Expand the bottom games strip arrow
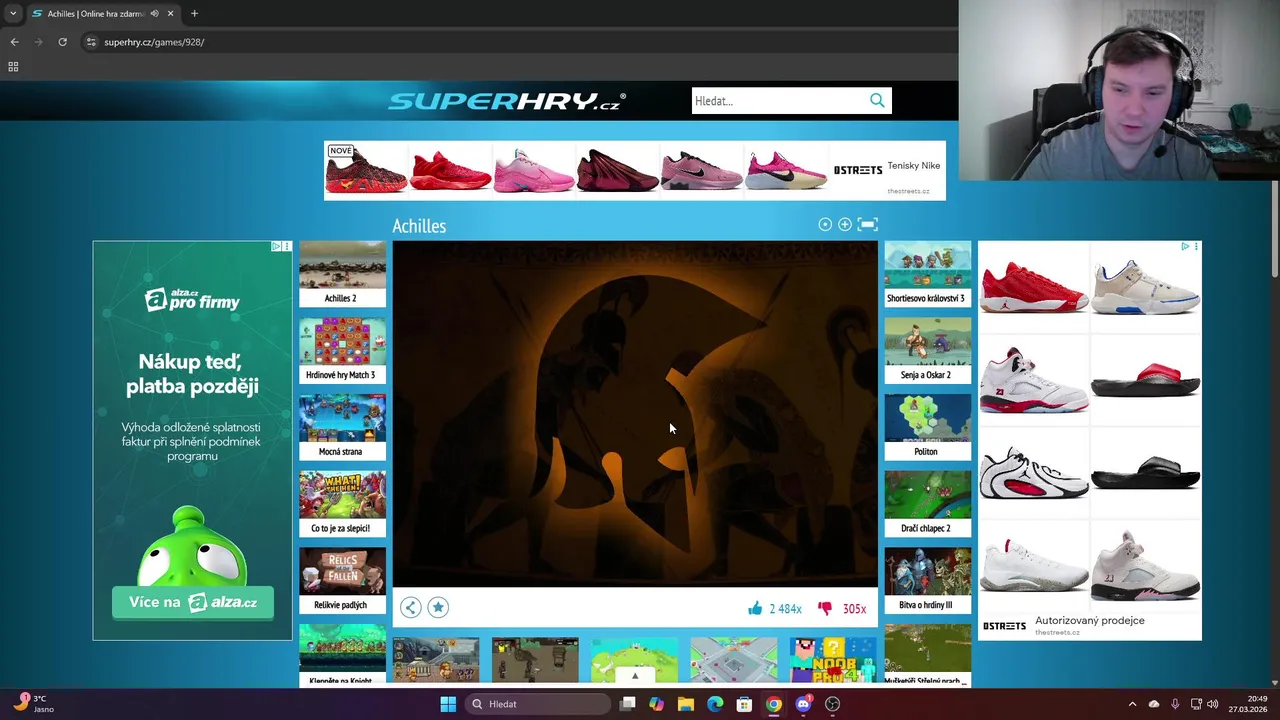The image size is (1280, 720). click(x=634, y=677)
